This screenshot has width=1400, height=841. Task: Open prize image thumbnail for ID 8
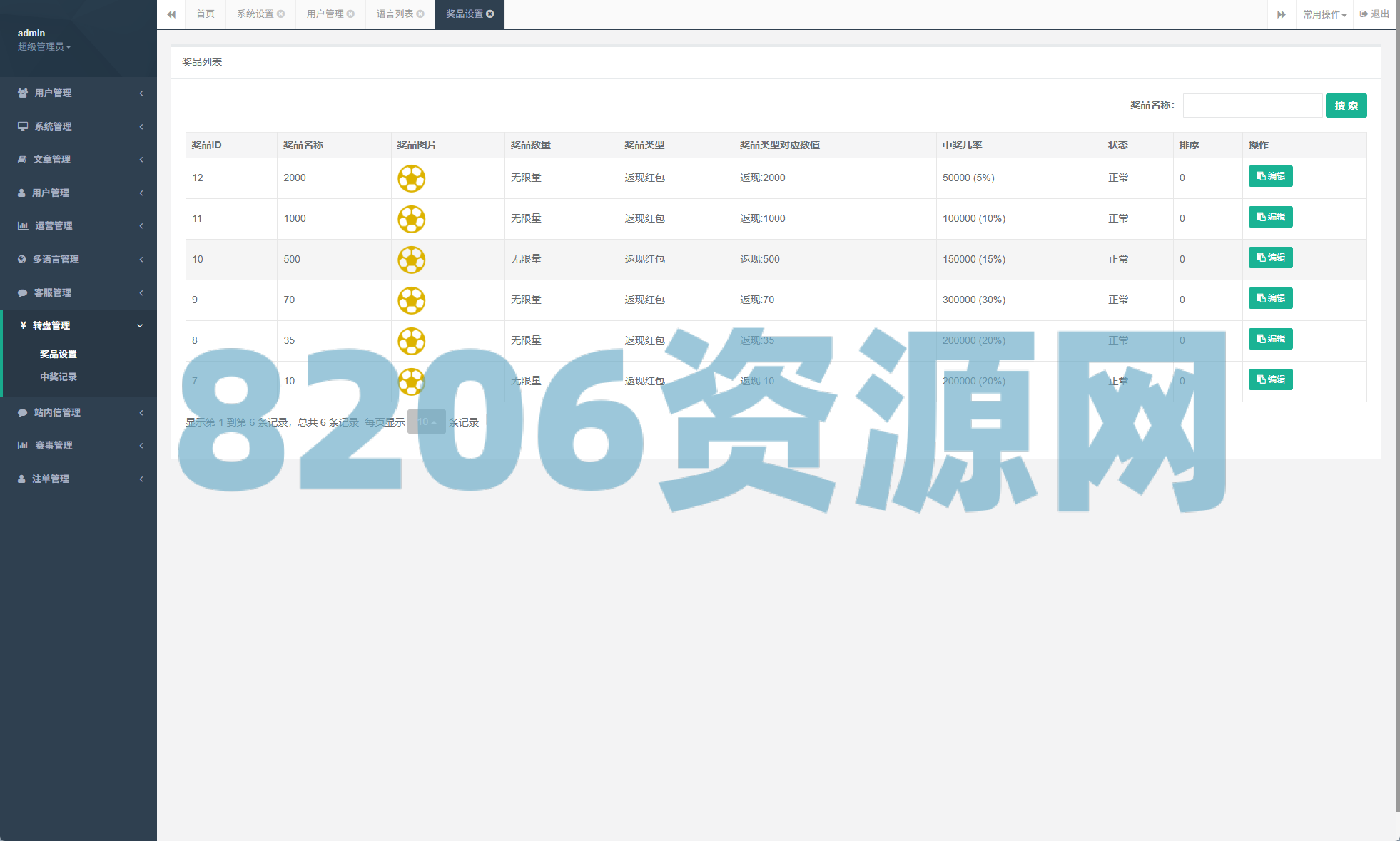412,341
